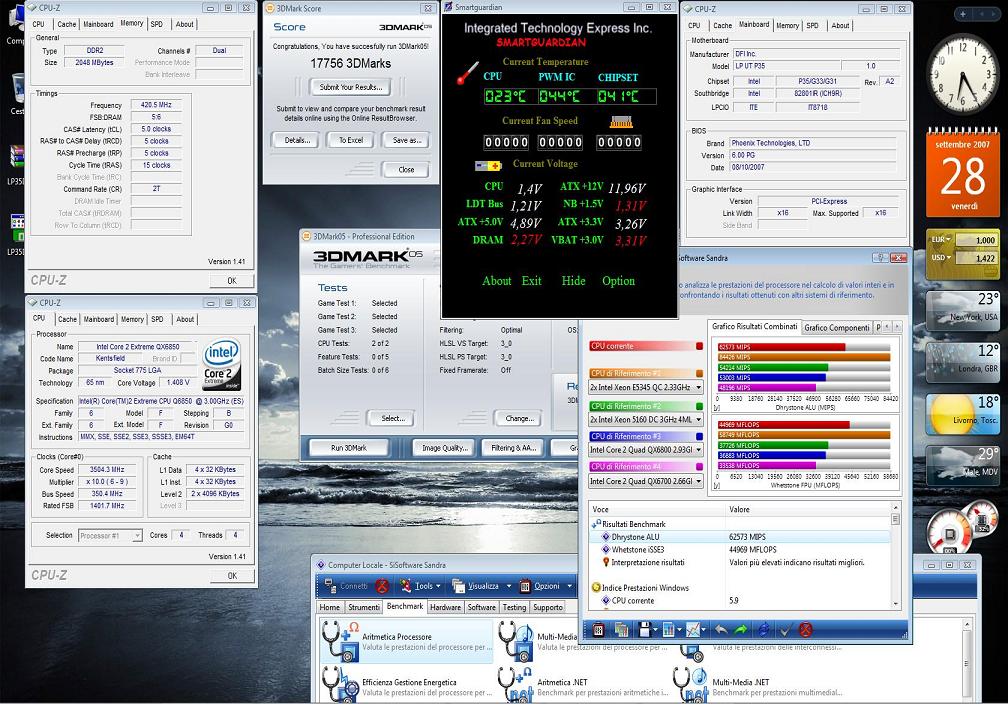Click the checkmark OK icon in Sandra results
Screen dimensions: 1008x704
pos(785,629)
